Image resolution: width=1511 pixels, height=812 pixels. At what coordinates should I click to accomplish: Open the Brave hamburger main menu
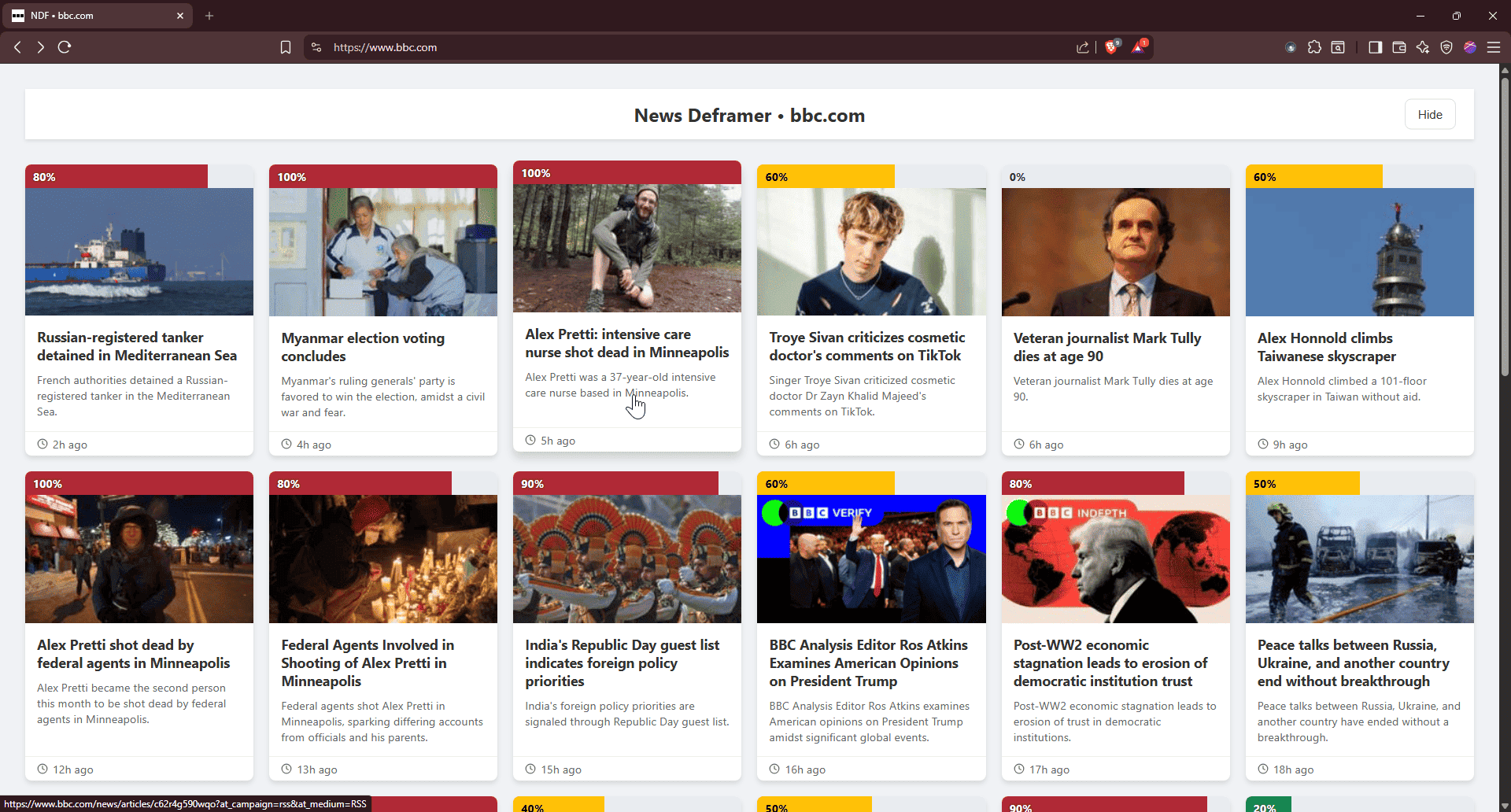pyautogui.click(x=1493, y=47)
